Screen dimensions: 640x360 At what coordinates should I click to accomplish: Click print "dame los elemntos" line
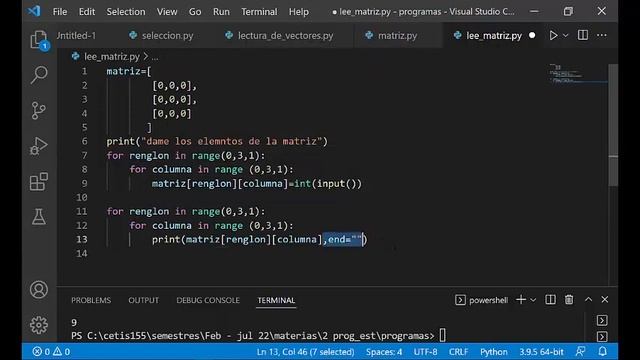click(x=217, y=141)
